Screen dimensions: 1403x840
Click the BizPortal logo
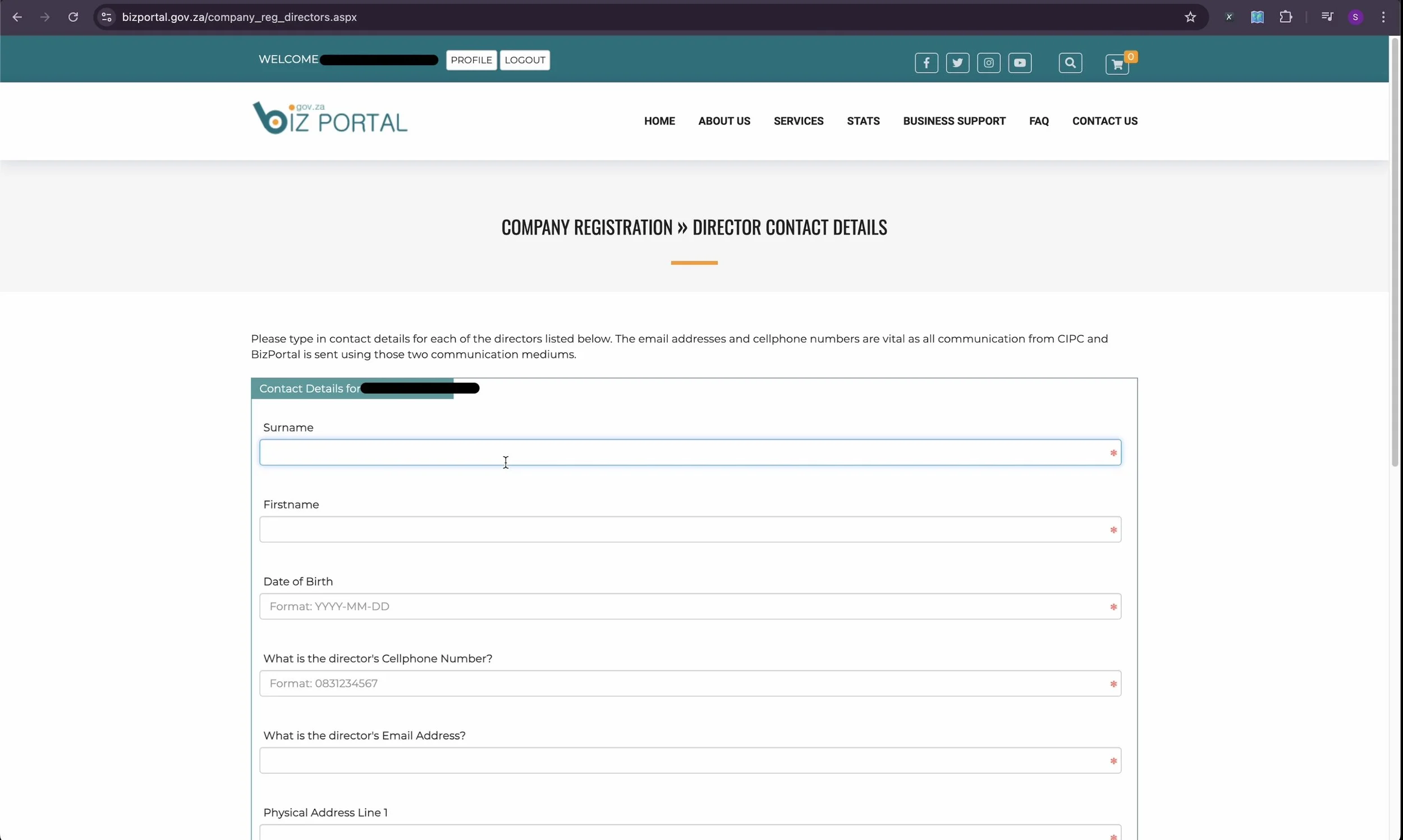[x=329, y=118]
